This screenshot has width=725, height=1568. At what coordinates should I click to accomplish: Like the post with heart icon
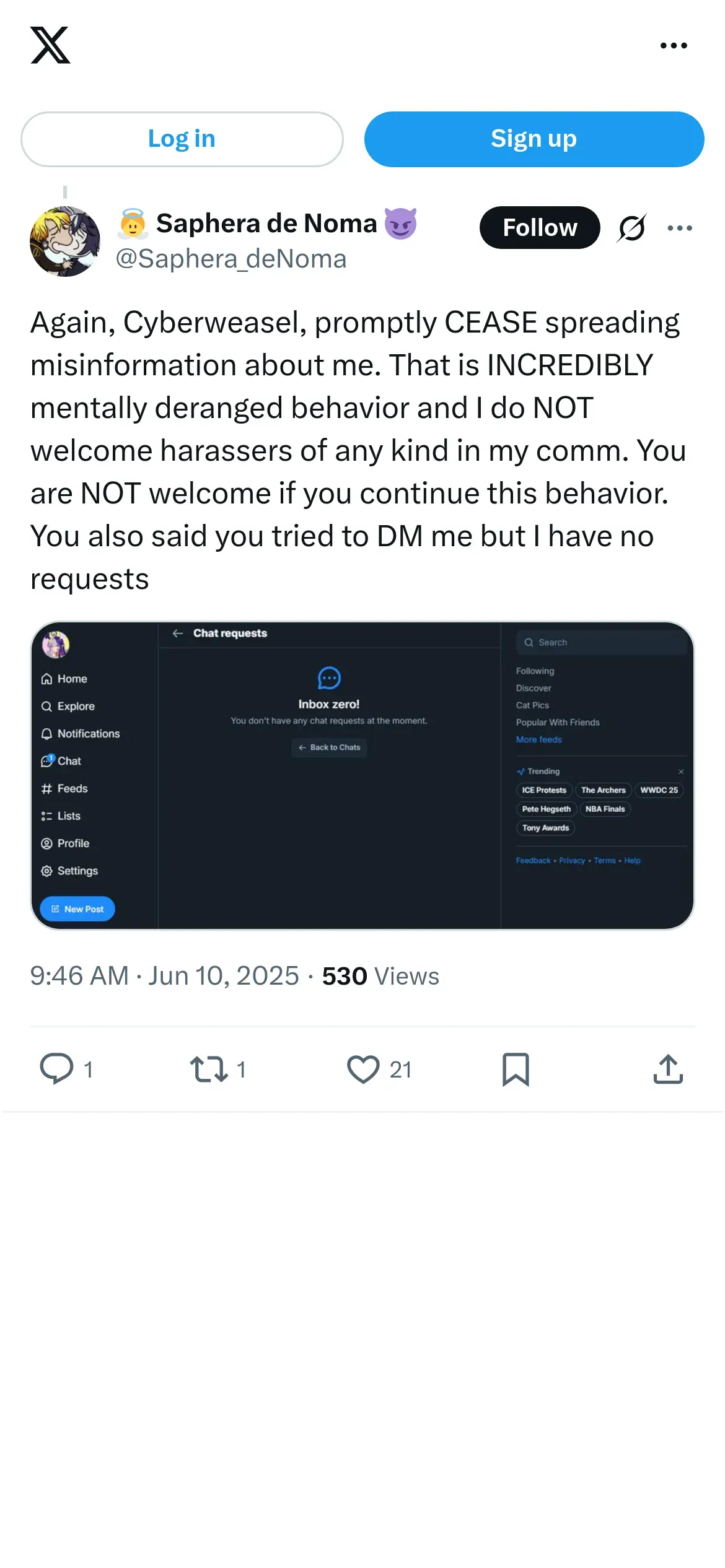(363, 1069)
